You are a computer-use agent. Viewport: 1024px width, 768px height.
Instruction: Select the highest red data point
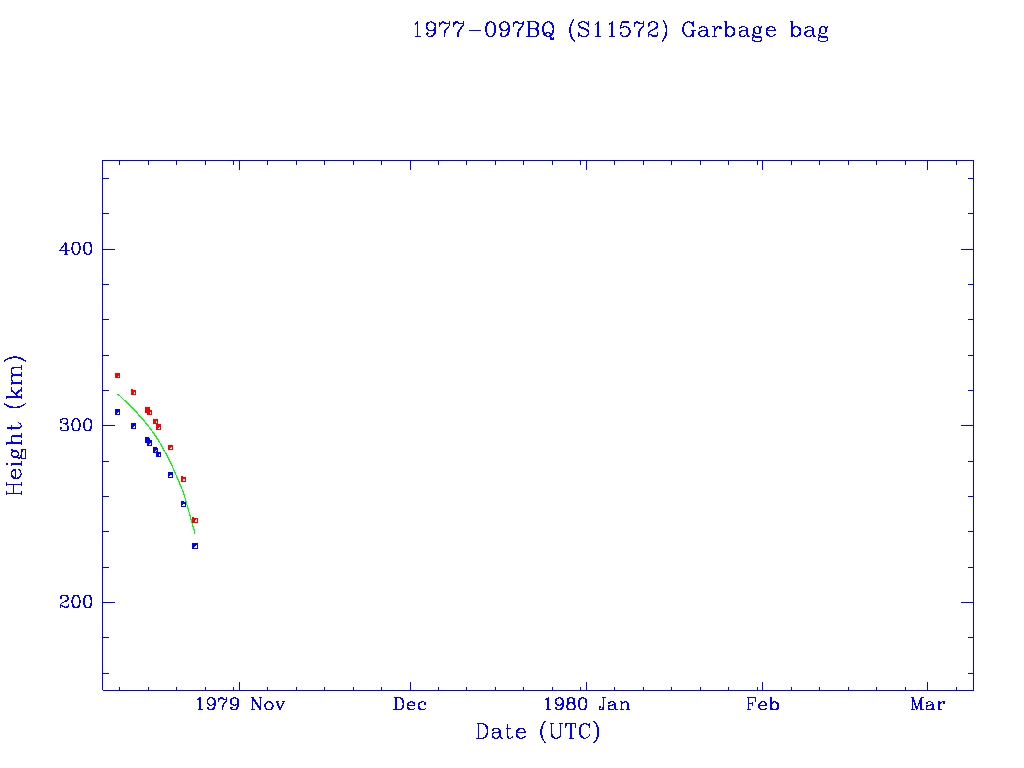click(x=117, y=375)
